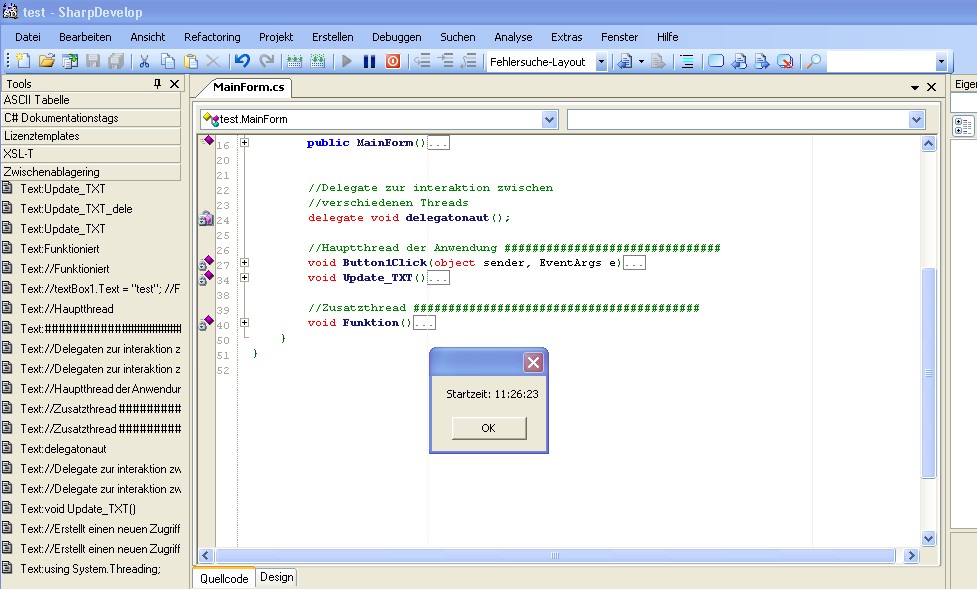This screenshot has width=977, height=589.
Task: Click the New File toolbar icon
Action: click(x=22, y=62)
